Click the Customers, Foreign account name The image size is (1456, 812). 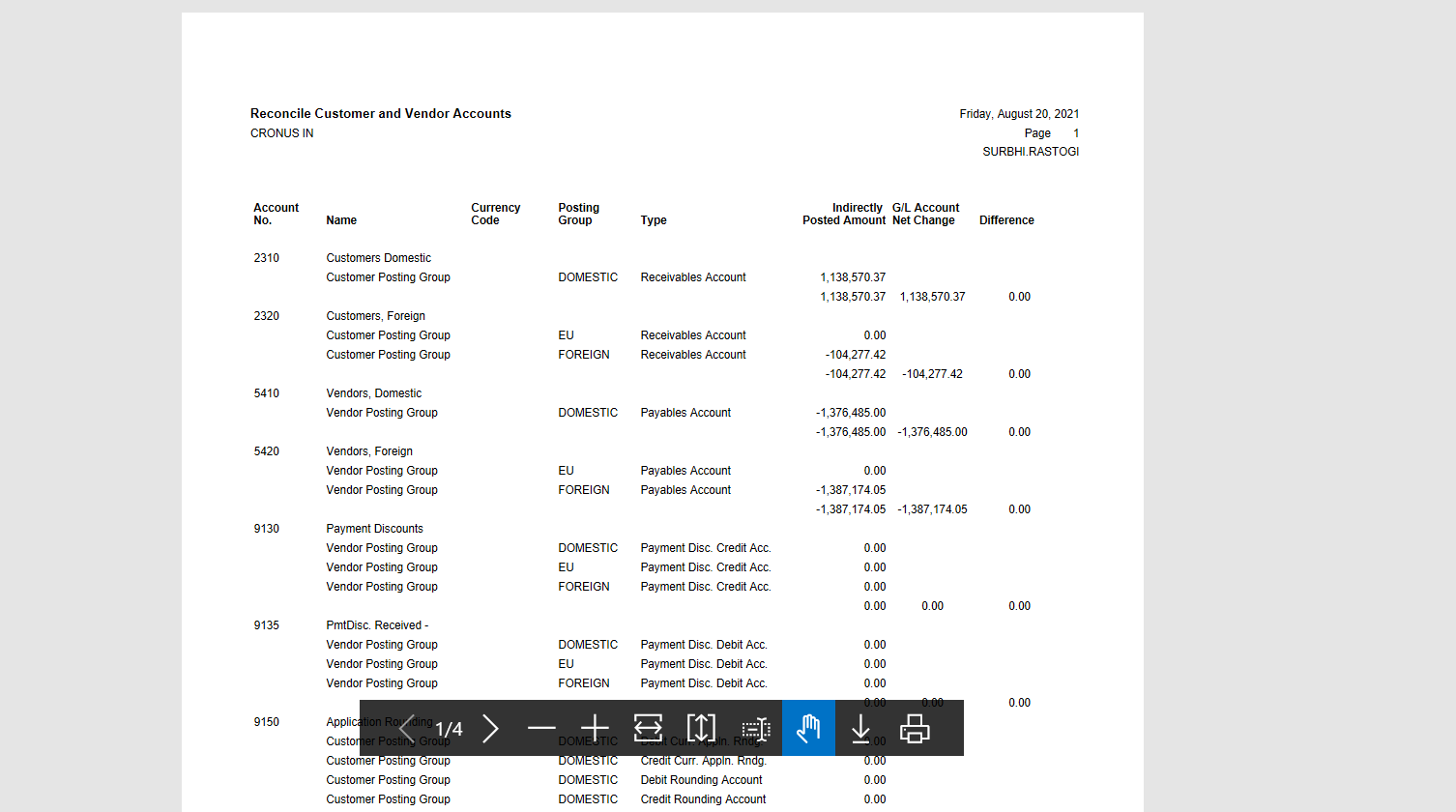(x=375, y=315)
